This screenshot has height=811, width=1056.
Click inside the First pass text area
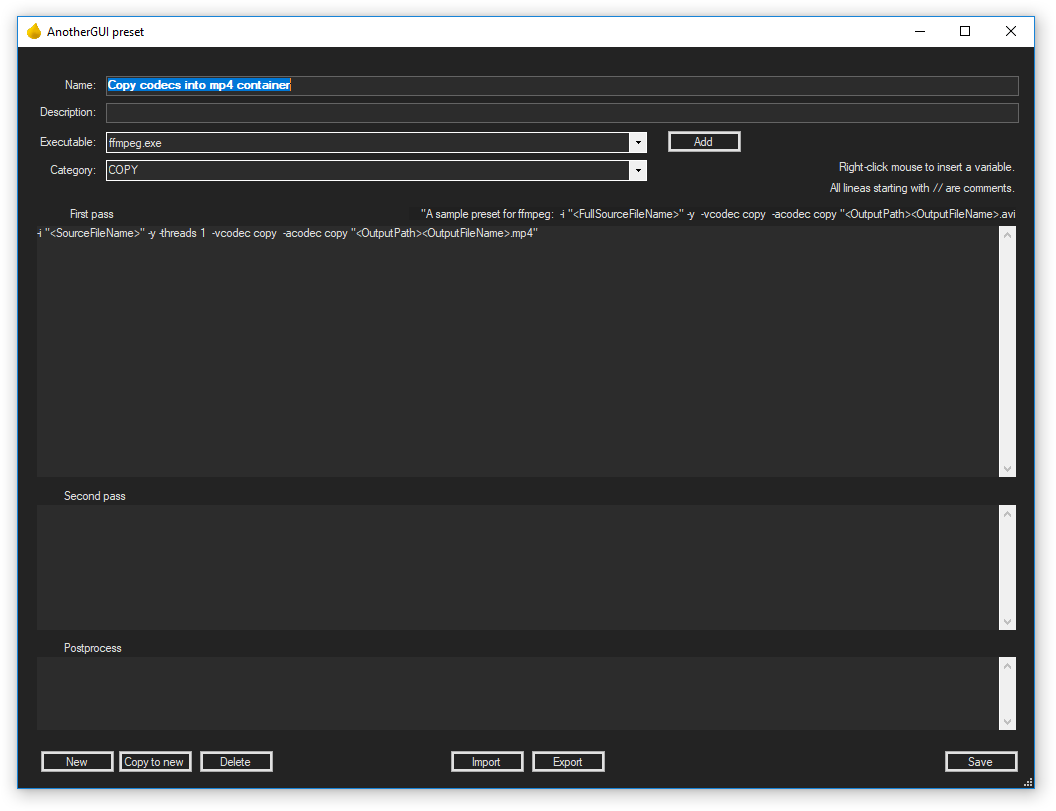pyautogui.click(x=517, y=351)
